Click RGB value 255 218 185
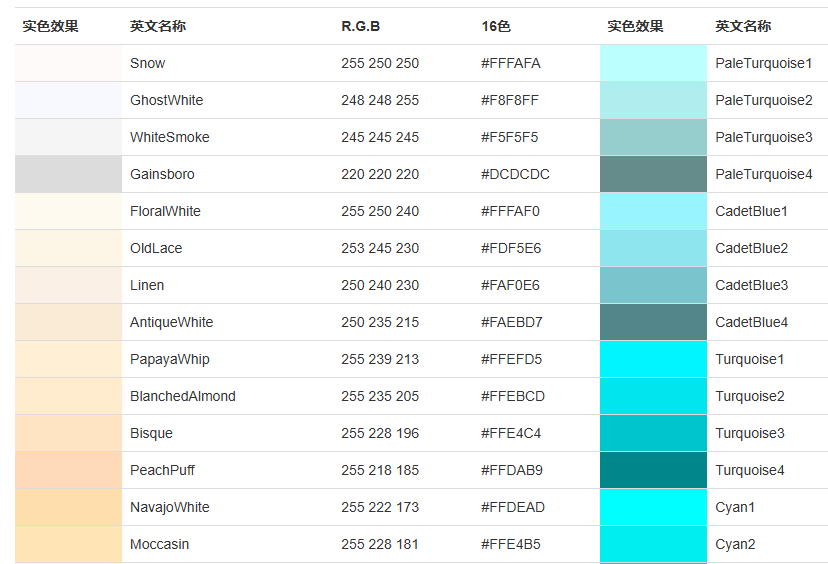 pos(380,470)
